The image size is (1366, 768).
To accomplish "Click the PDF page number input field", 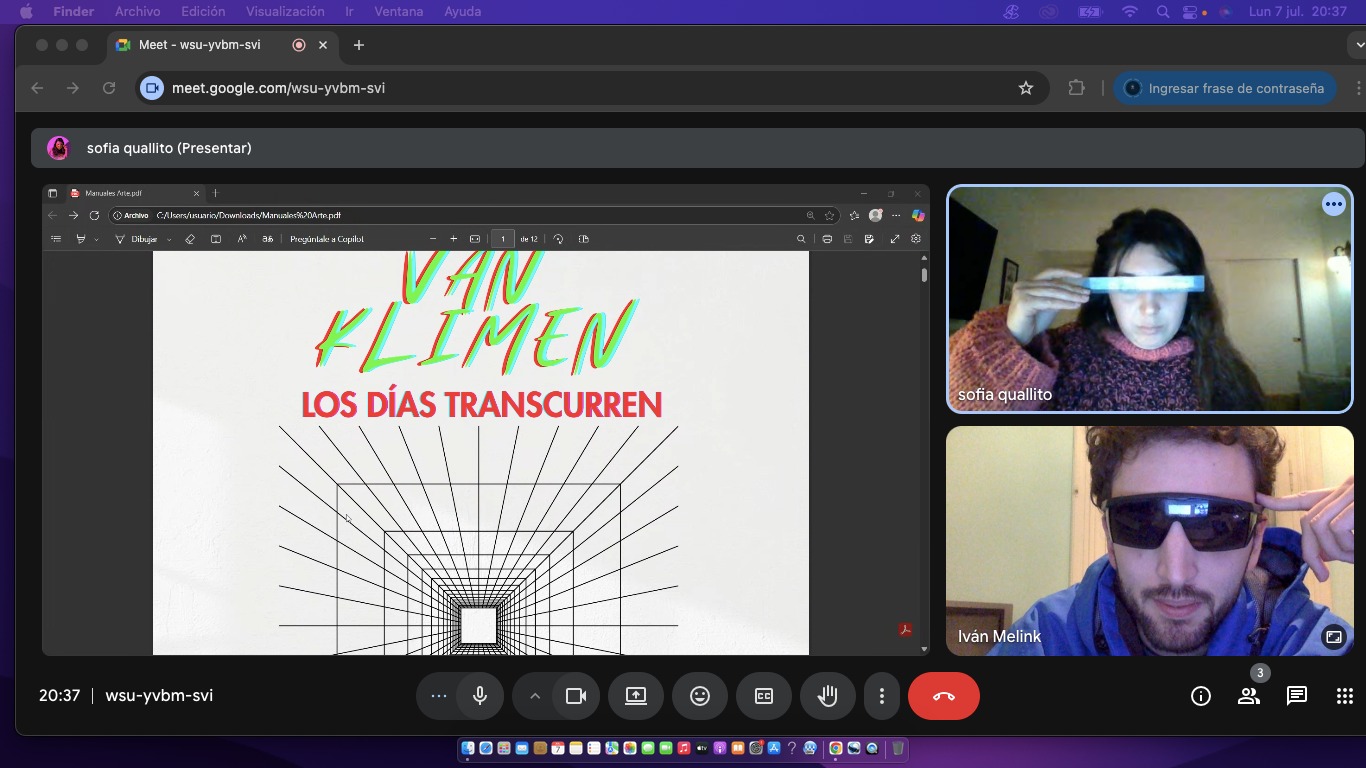I will tap(501, 238).
